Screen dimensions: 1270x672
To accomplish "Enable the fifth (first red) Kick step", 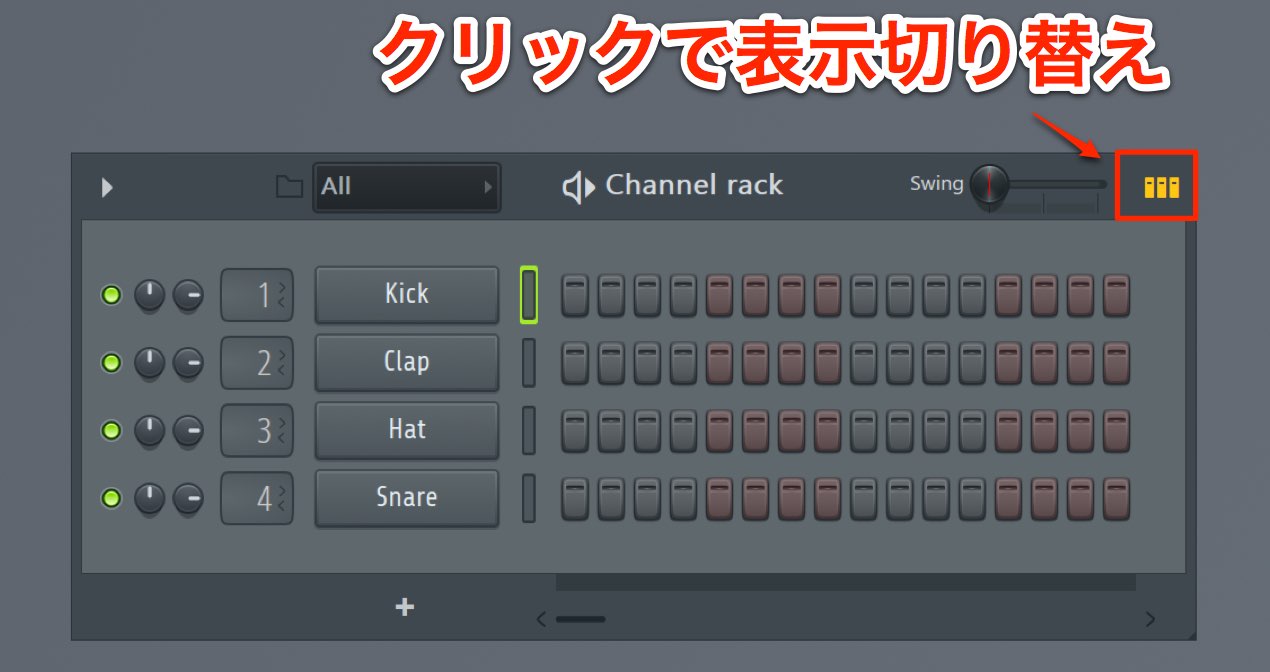I will [x=720, y=297].
